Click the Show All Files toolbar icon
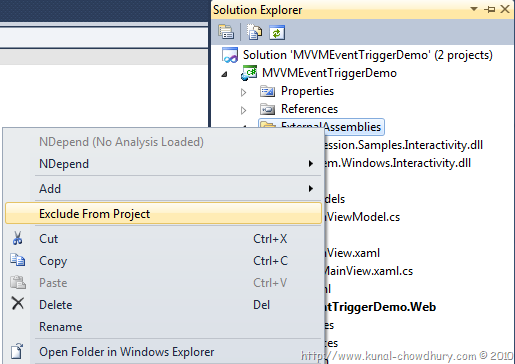 coord(254,32)
